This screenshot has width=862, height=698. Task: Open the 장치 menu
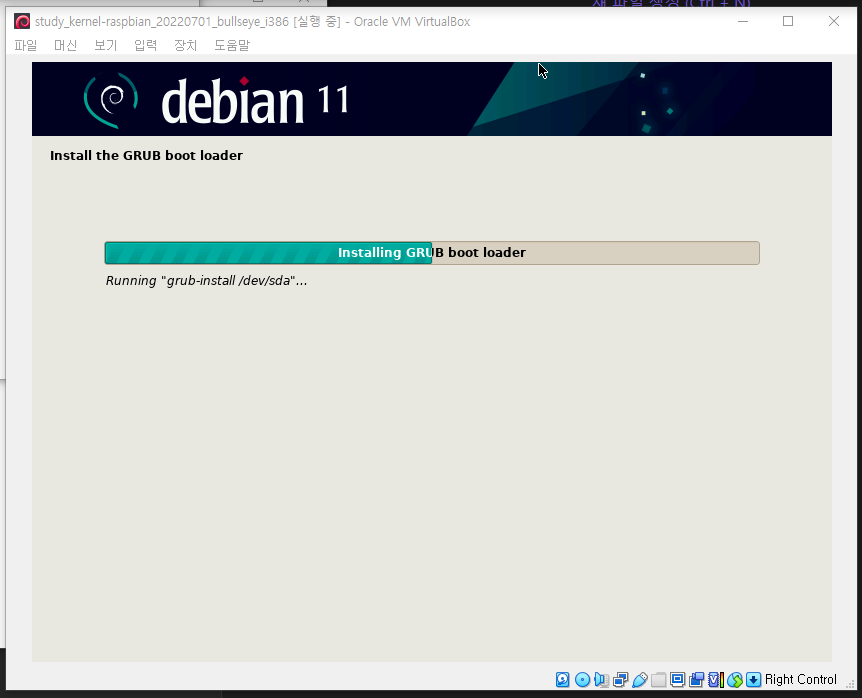pyautogui.click(x=184, y=45)
